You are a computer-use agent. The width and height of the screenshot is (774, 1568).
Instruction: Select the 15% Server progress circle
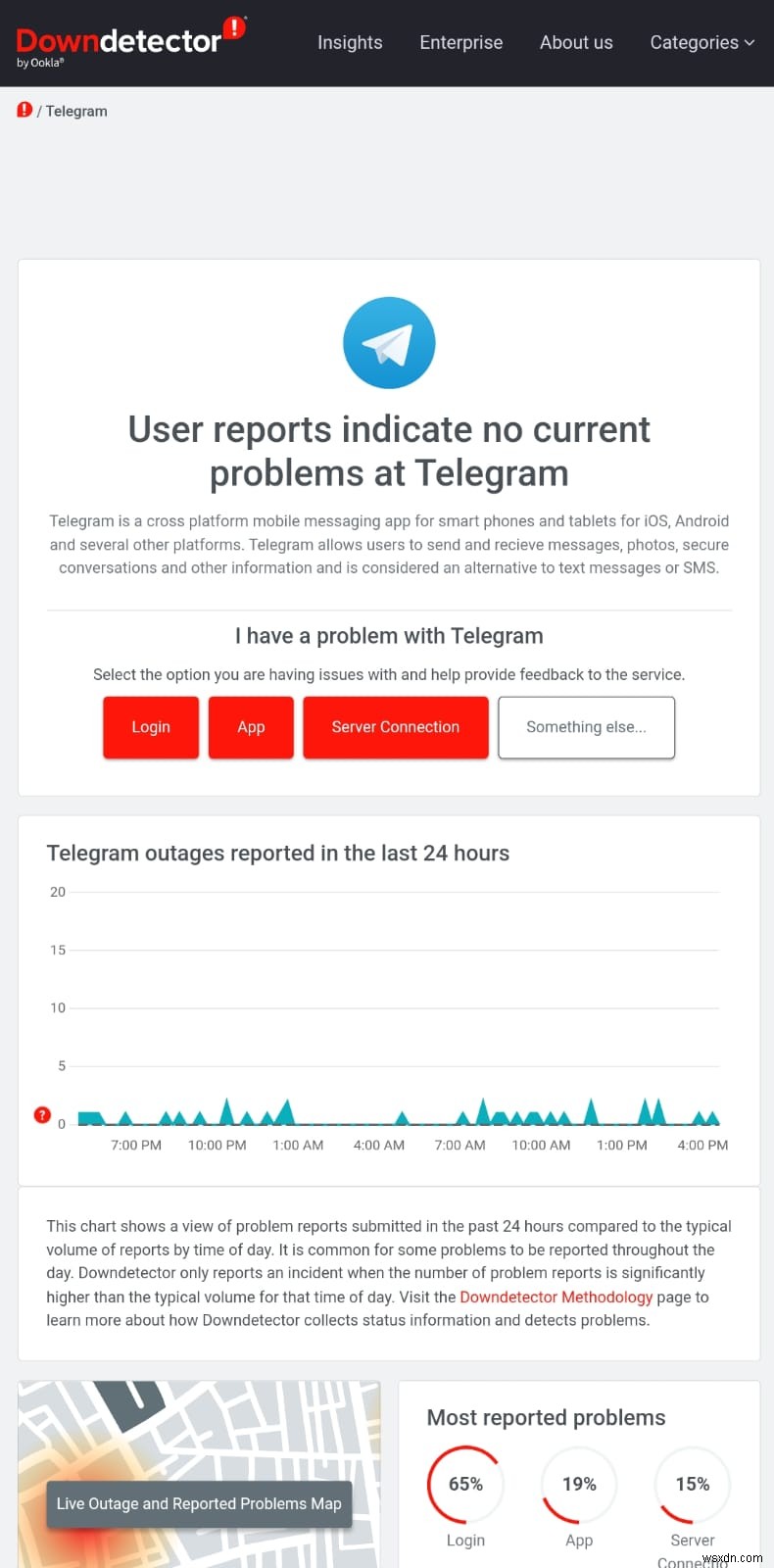pos(693,1484)
